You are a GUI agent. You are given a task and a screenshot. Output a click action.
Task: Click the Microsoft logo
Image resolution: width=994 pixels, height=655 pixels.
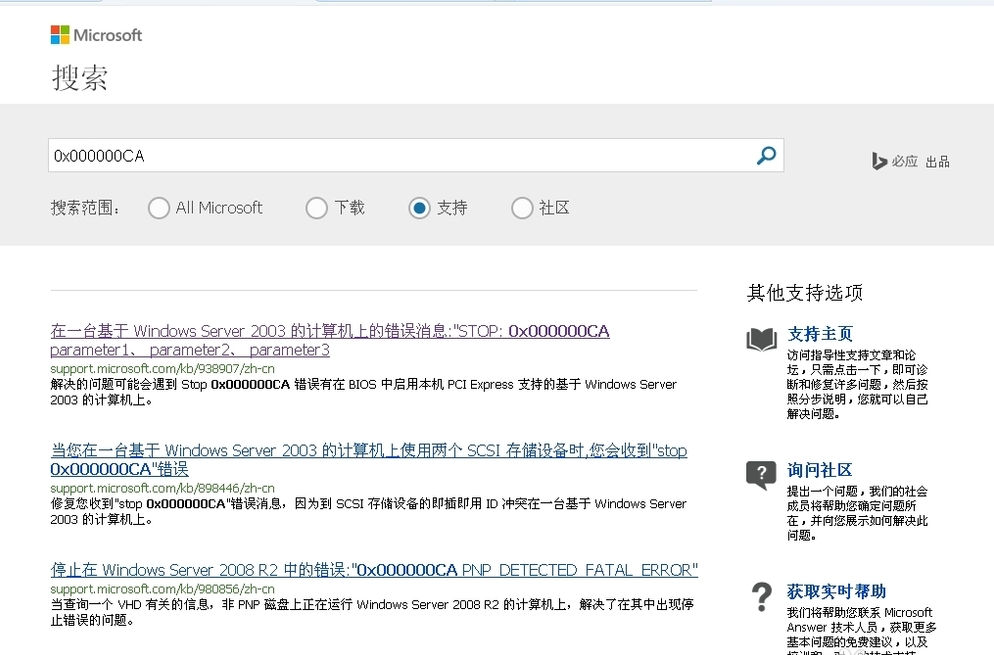point(95,35)
